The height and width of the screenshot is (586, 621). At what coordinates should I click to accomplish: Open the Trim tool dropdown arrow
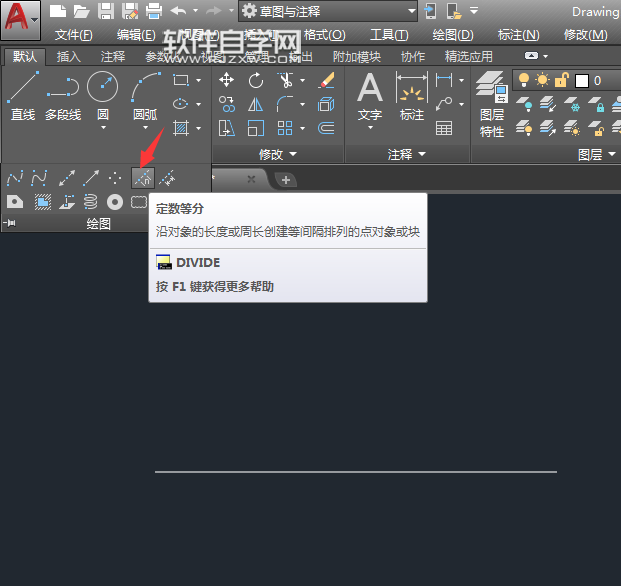tap(303, 80)
